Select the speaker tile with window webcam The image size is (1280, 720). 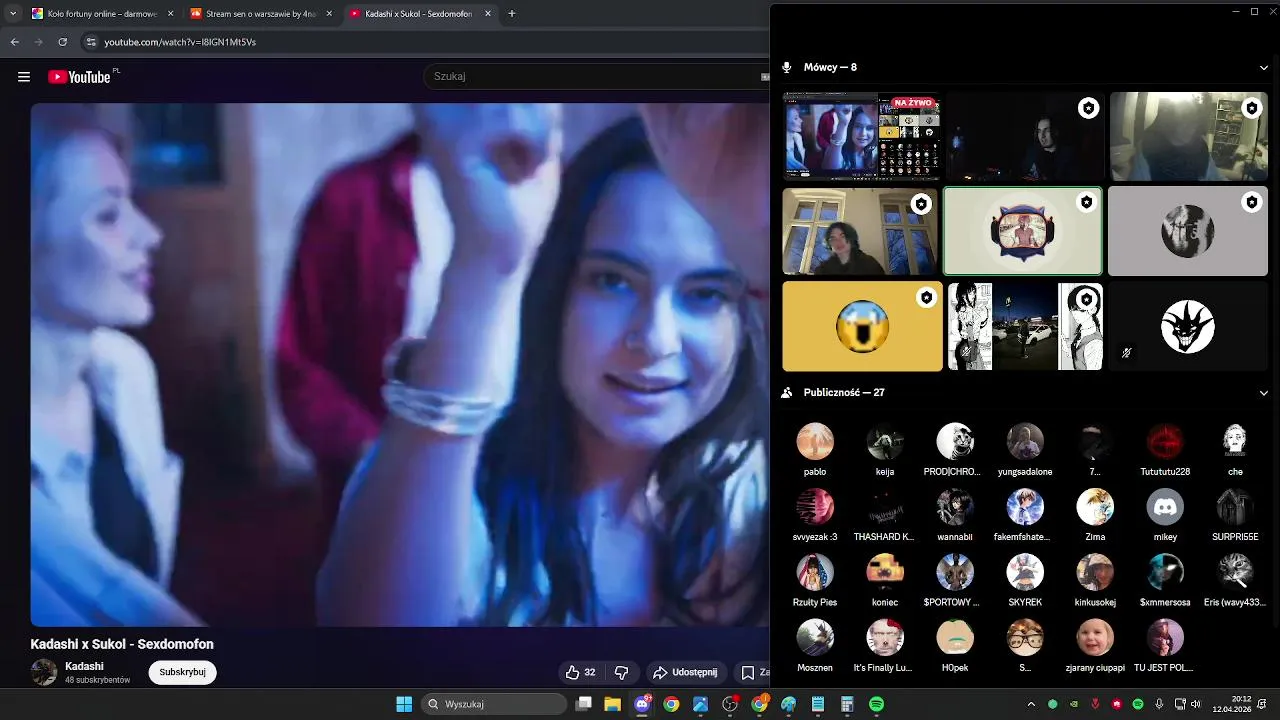(x=860, y=231)
